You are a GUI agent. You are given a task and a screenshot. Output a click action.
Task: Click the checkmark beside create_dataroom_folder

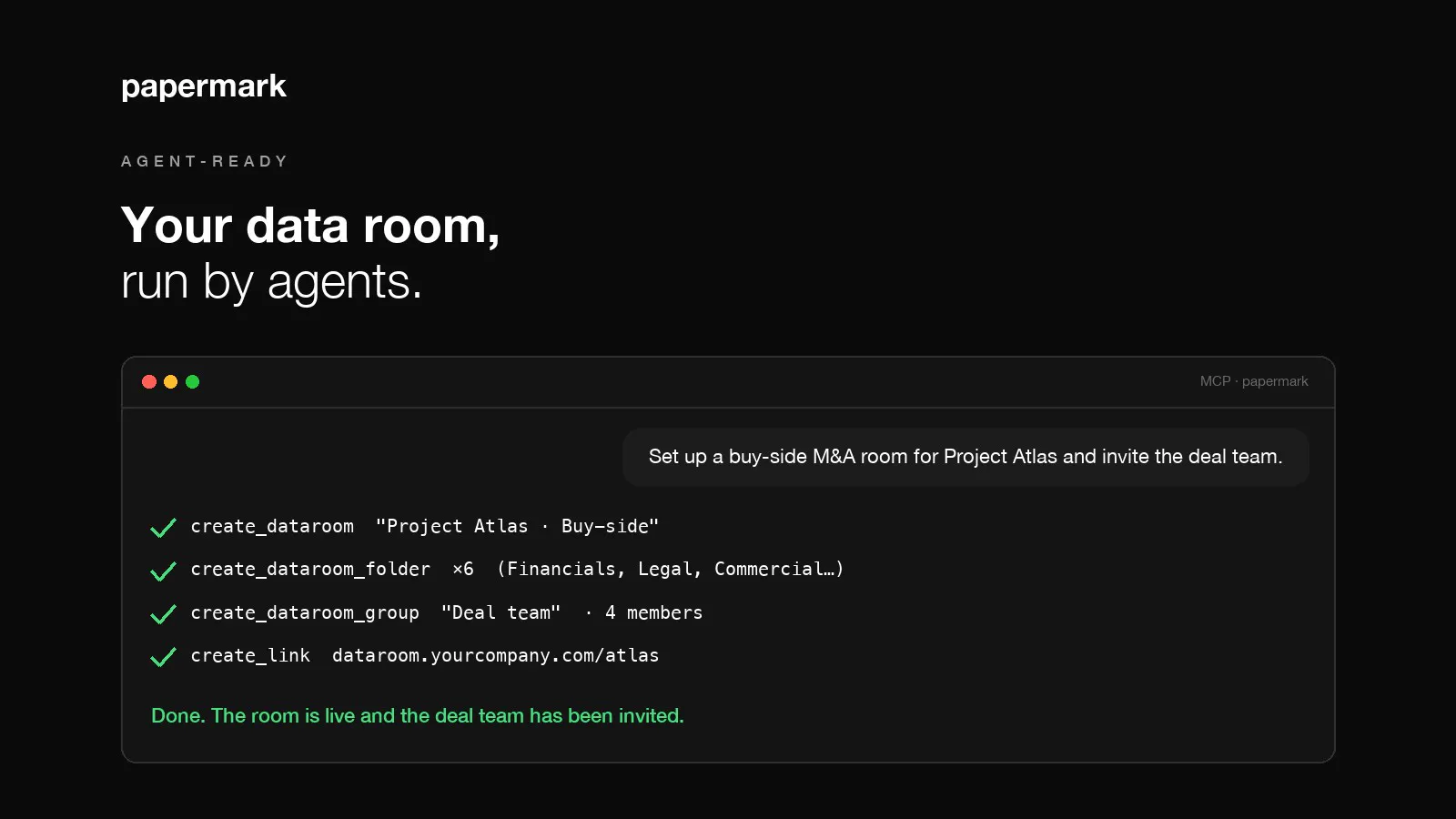[x=163, y=571]
